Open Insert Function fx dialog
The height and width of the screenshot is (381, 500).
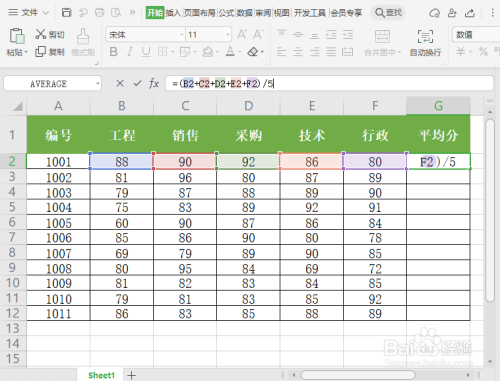(154, 83)
